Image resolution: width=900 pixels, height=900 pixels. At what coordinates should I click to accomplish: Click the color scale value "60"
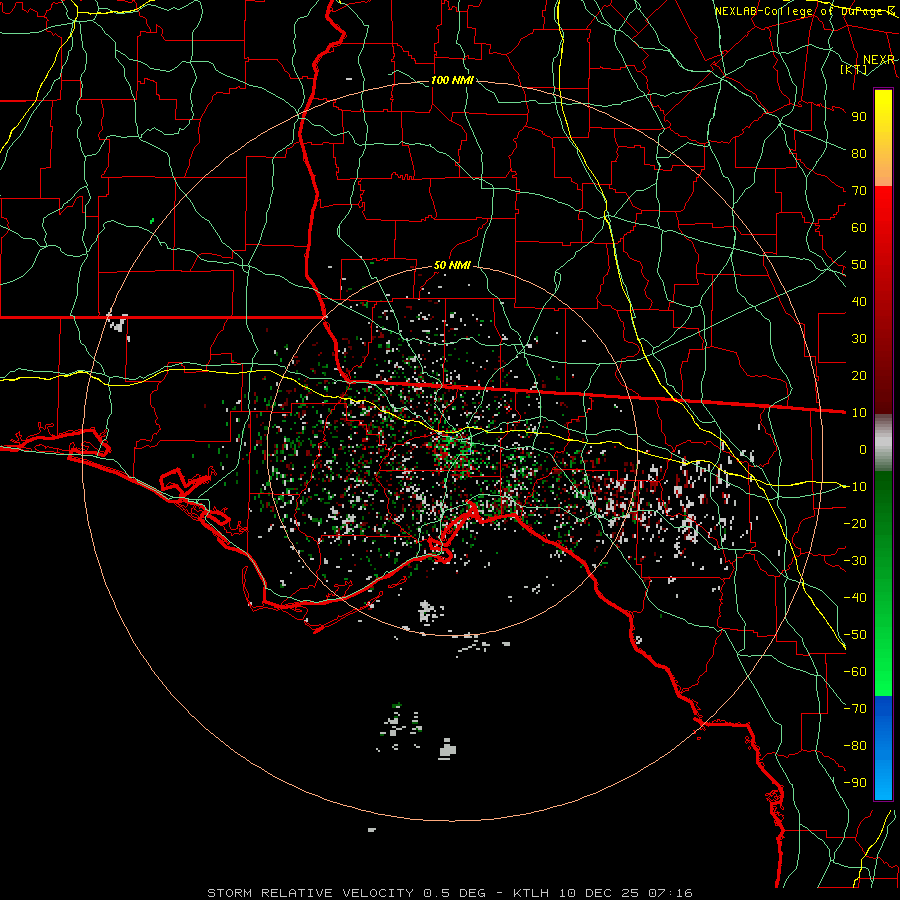(859, 227)
